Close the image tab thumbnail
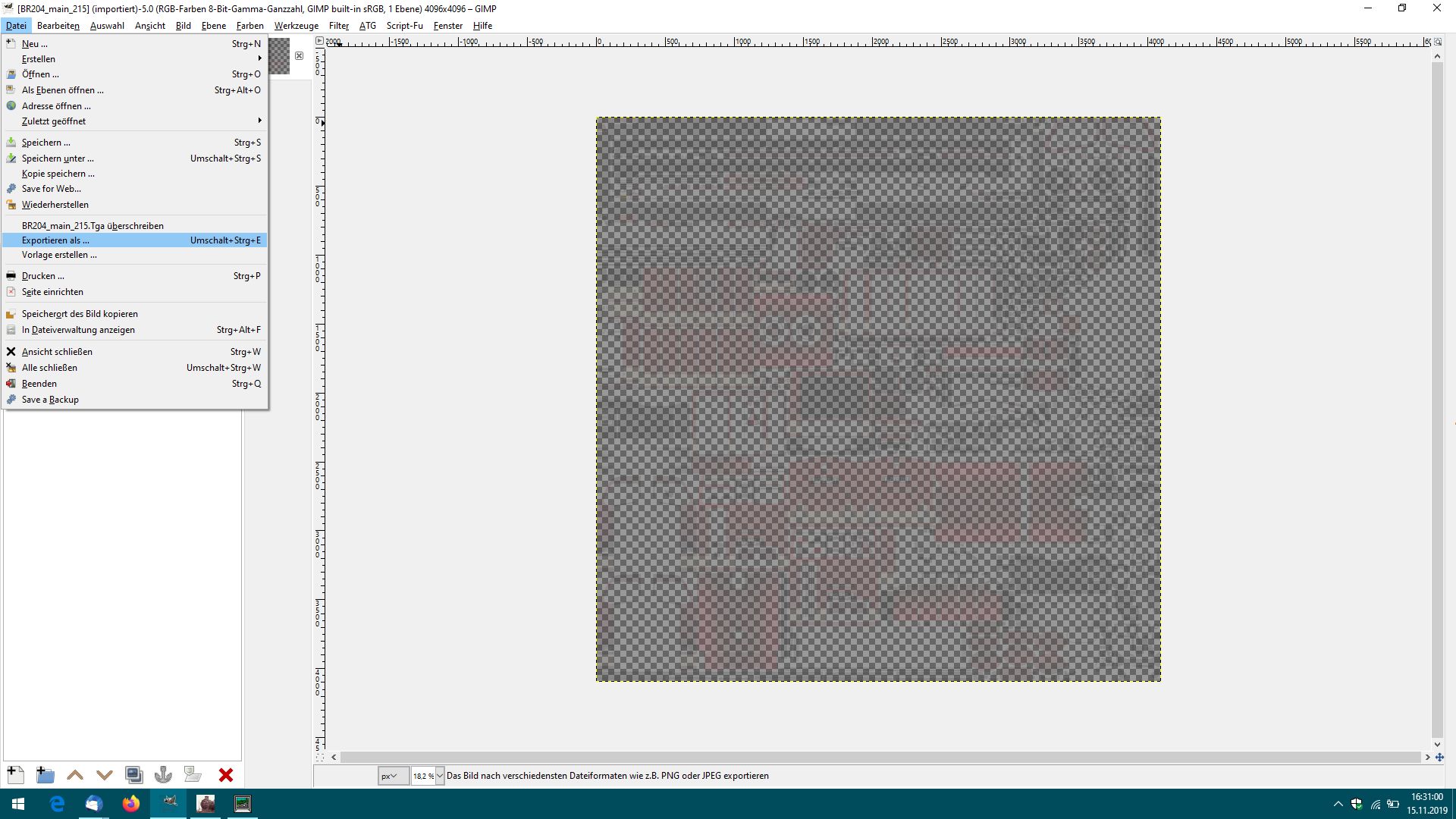The width and height of the screenshot is (1456, 819). (299, 56)
